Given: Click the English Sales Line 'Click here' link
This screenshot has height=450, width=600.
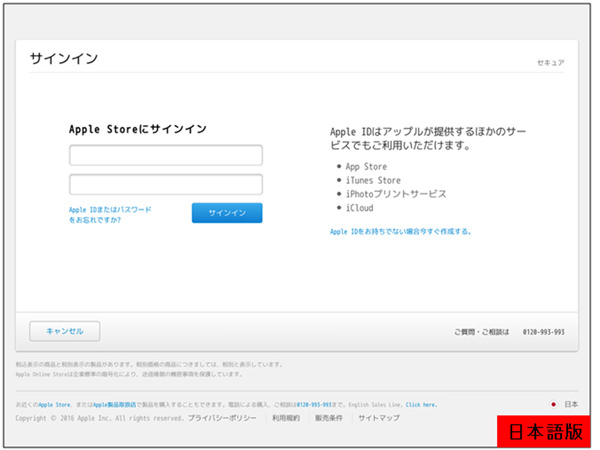Looking at the screenshot, I should point(420,405).
